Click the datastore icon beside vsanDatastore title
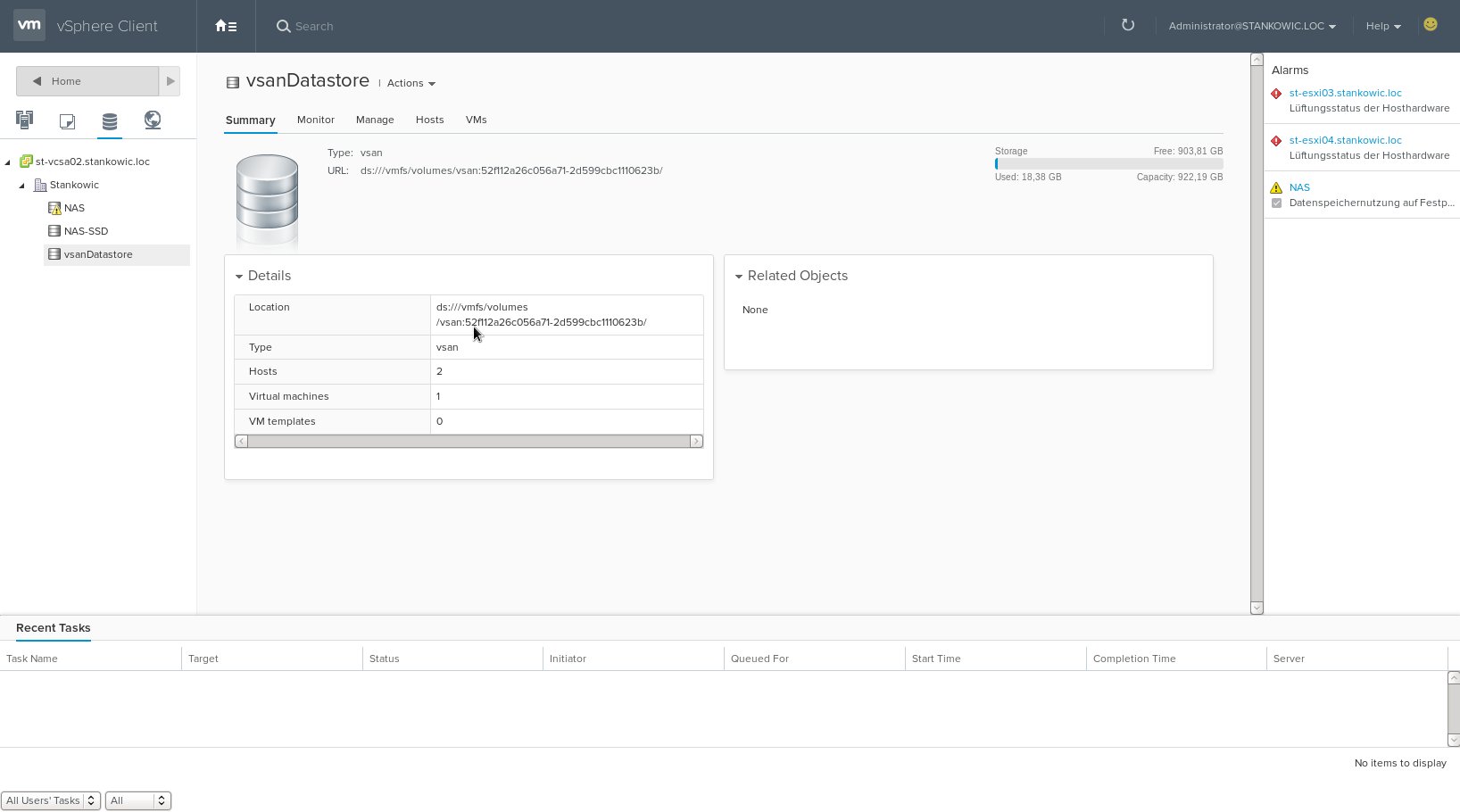 [233, 82]
